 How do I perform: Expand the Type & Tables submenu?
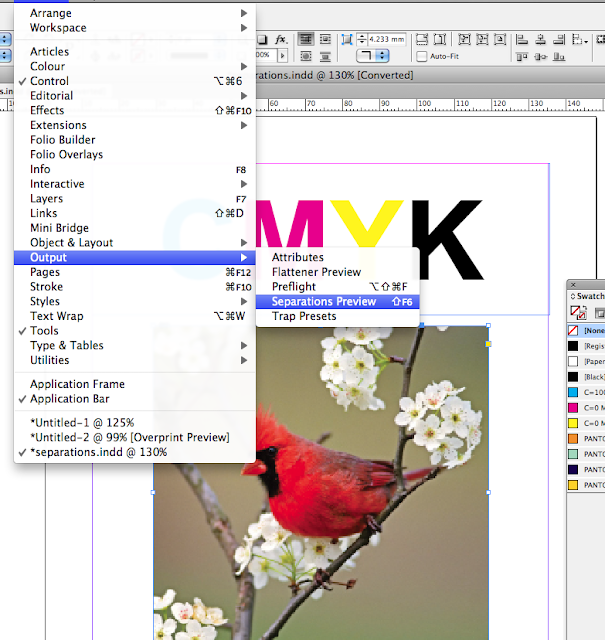click(x=135, y=345)
